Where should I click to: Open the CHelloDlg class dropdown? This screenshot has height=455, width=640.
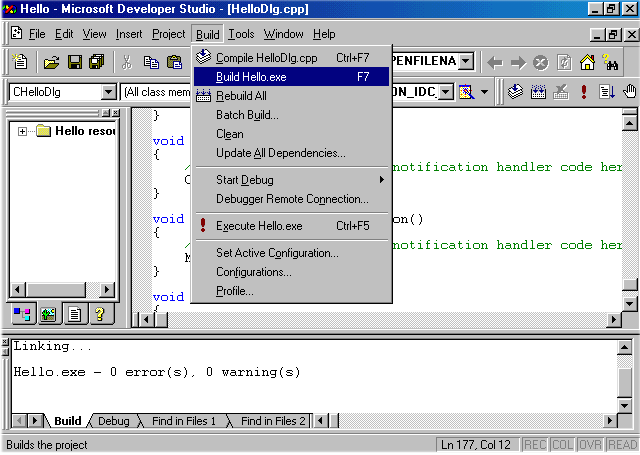(x=109, y=92)
